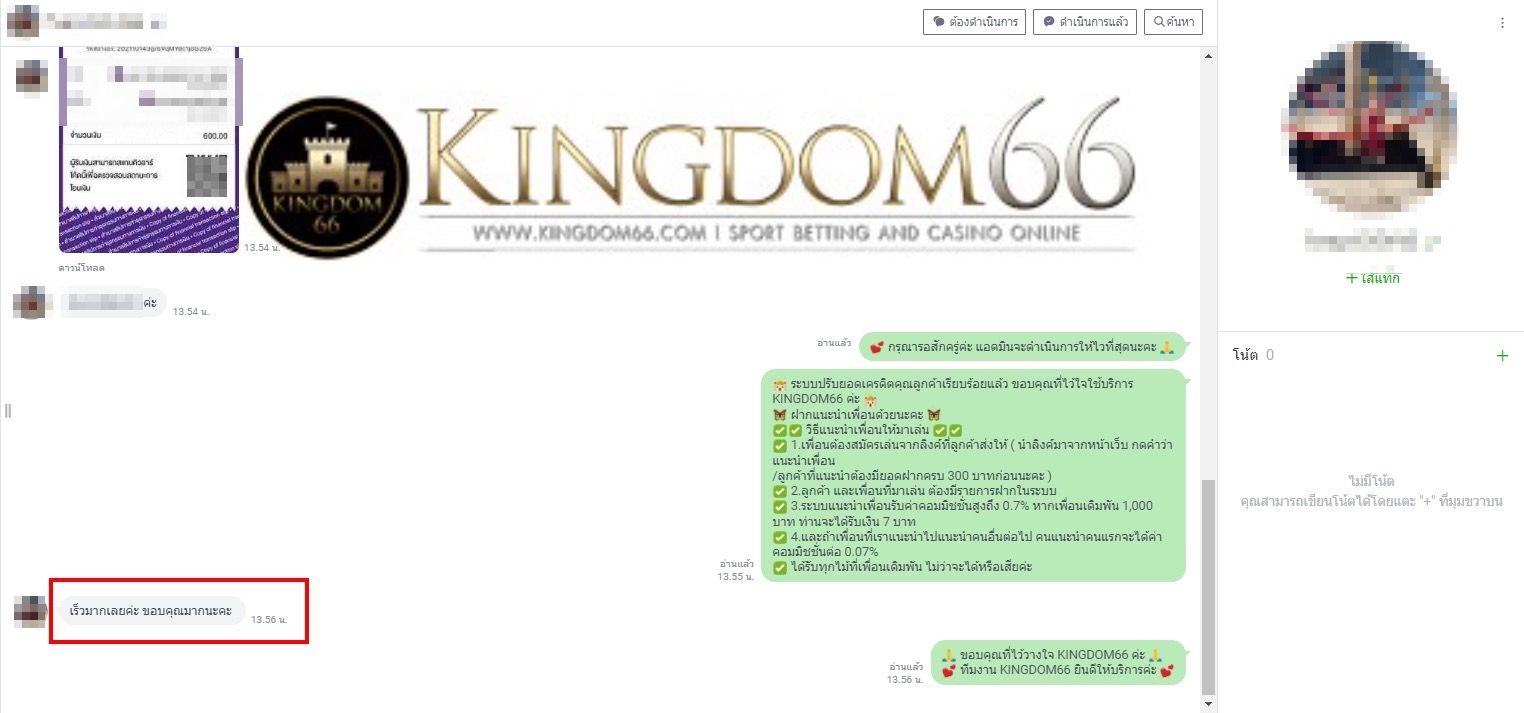Click the scrollbar down arrow
This screenshot has width=1524, height=713.
pos(1208,704)
